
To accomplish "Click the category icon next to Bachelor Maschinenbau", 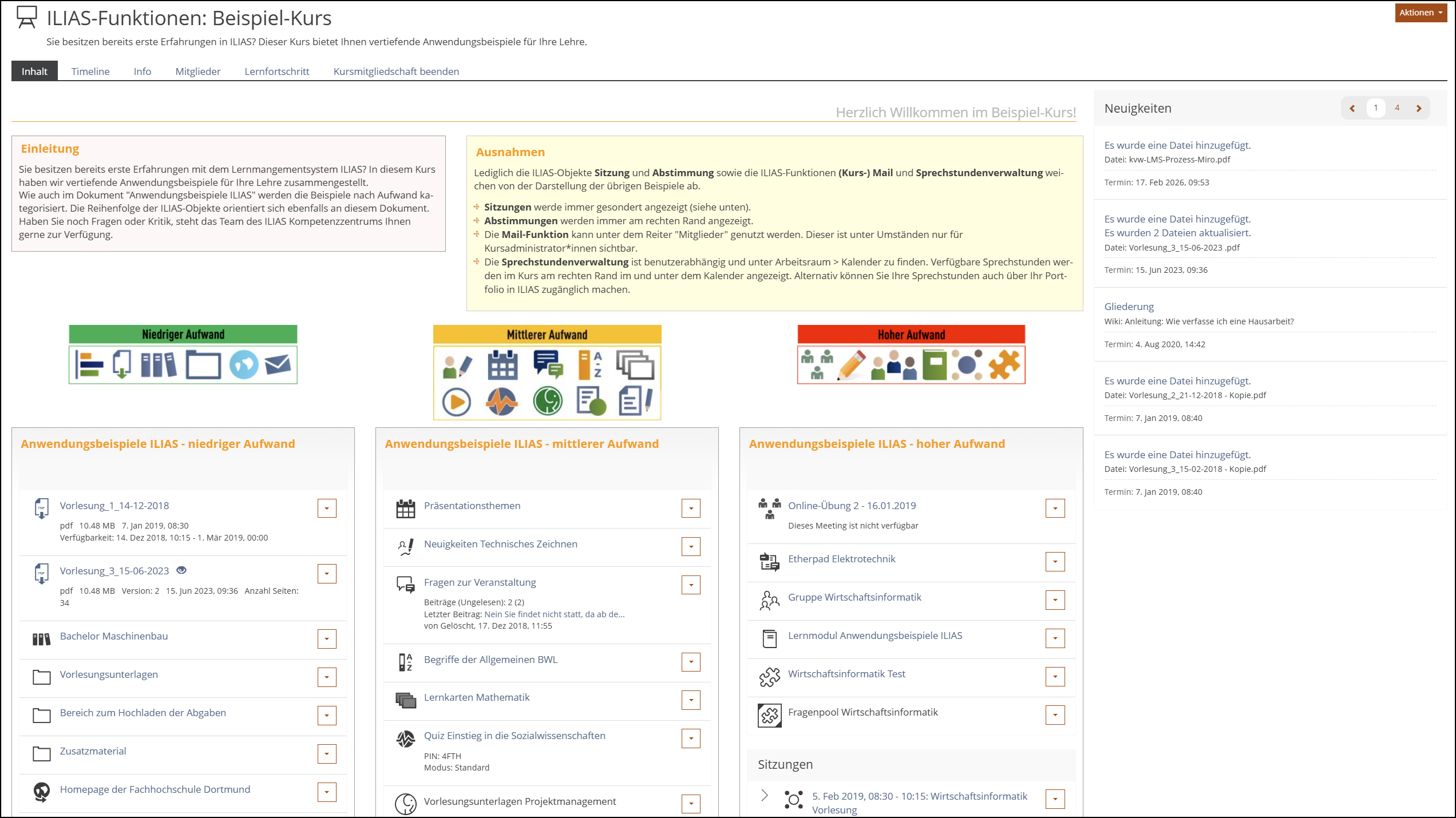I will point(41,639).
